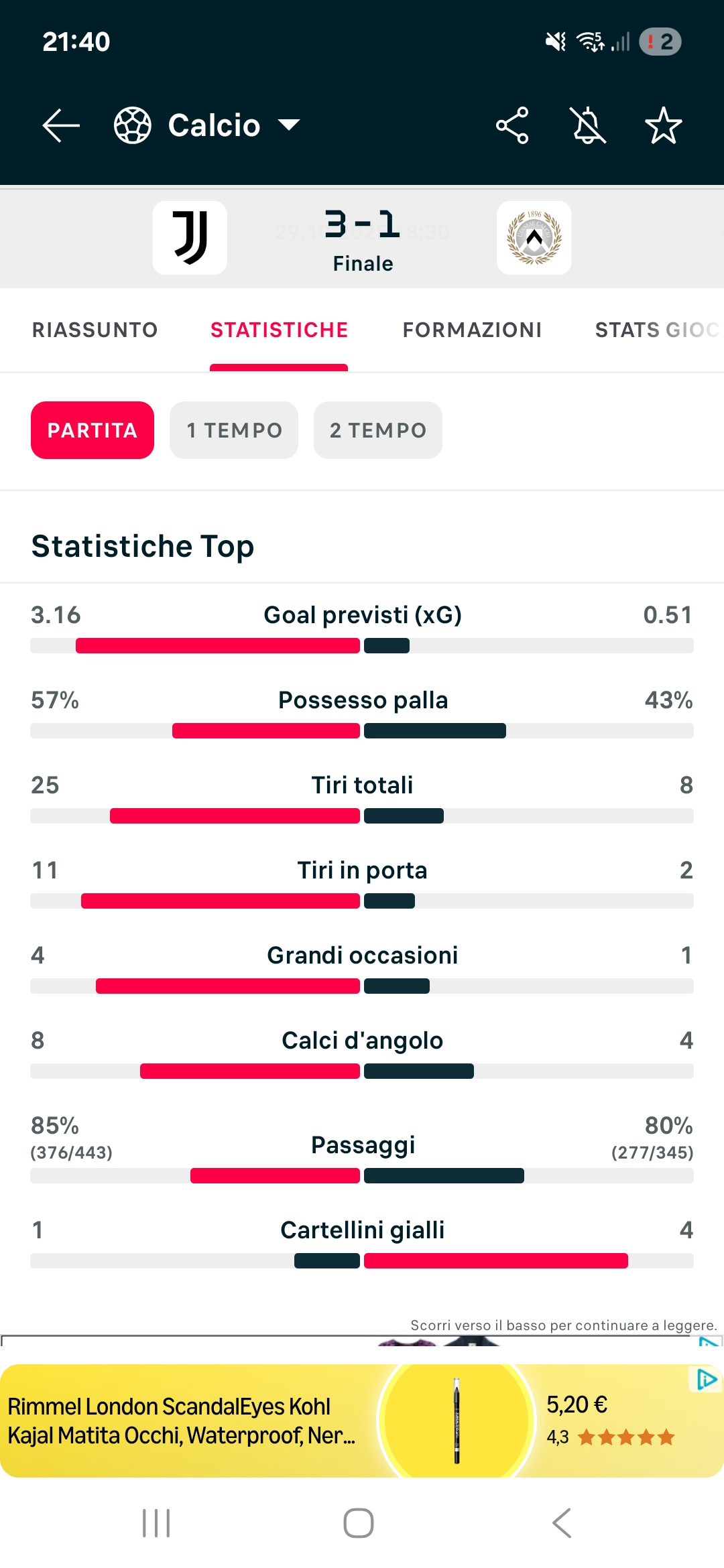
Task: Add match to favorites star
Action: click(x=663, y=125)
